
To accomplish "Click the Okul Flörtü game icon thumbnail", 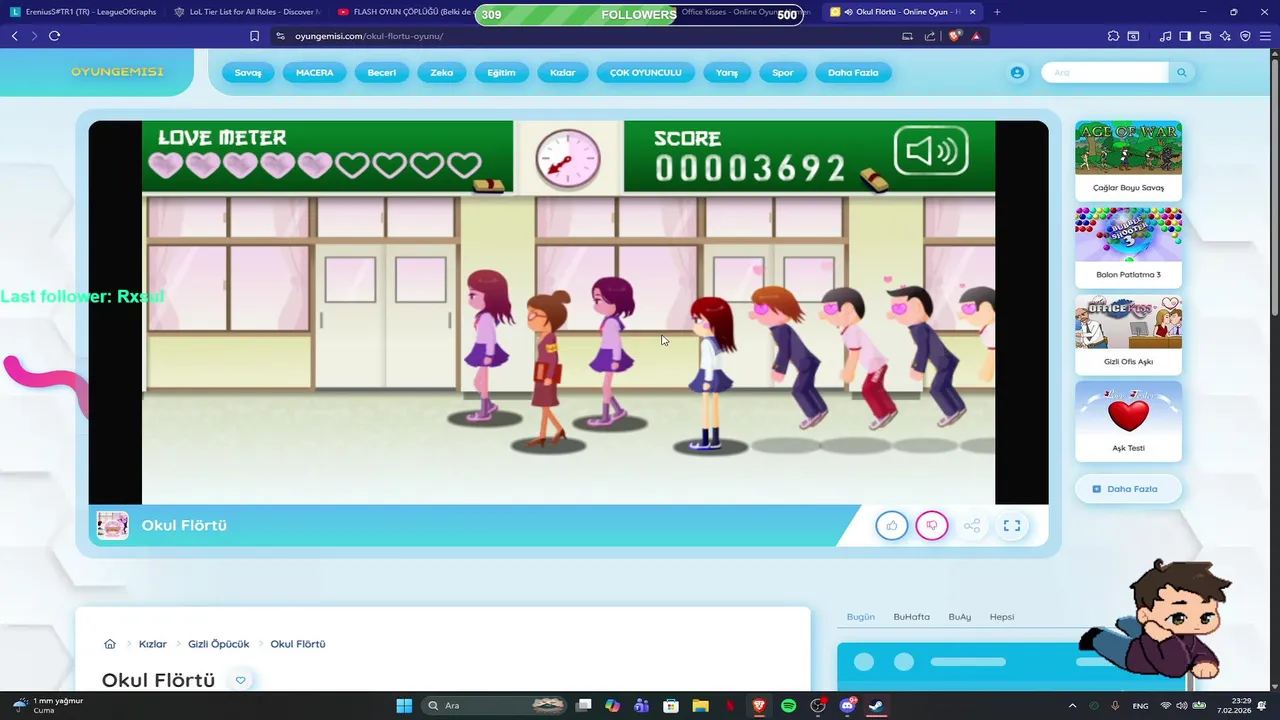I will point(112,525).
